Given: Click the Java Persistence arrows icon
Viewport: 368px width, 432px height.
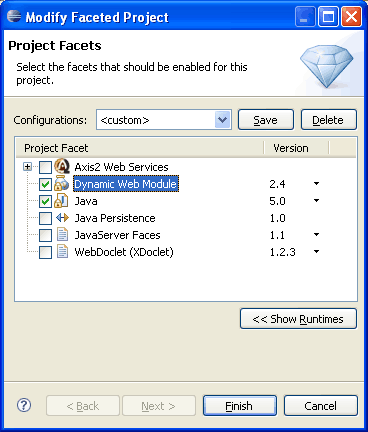Looking at the screenshot, I should pos(62,218).
